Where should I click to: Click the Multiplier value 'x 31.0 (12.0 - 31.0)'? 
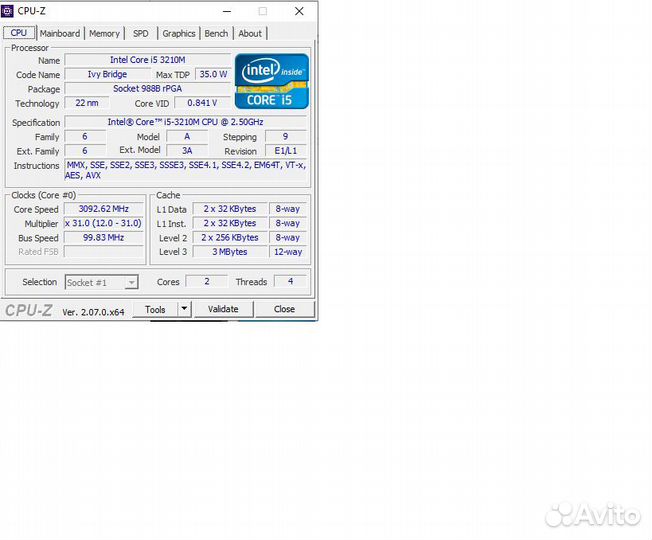click(104, 223)
